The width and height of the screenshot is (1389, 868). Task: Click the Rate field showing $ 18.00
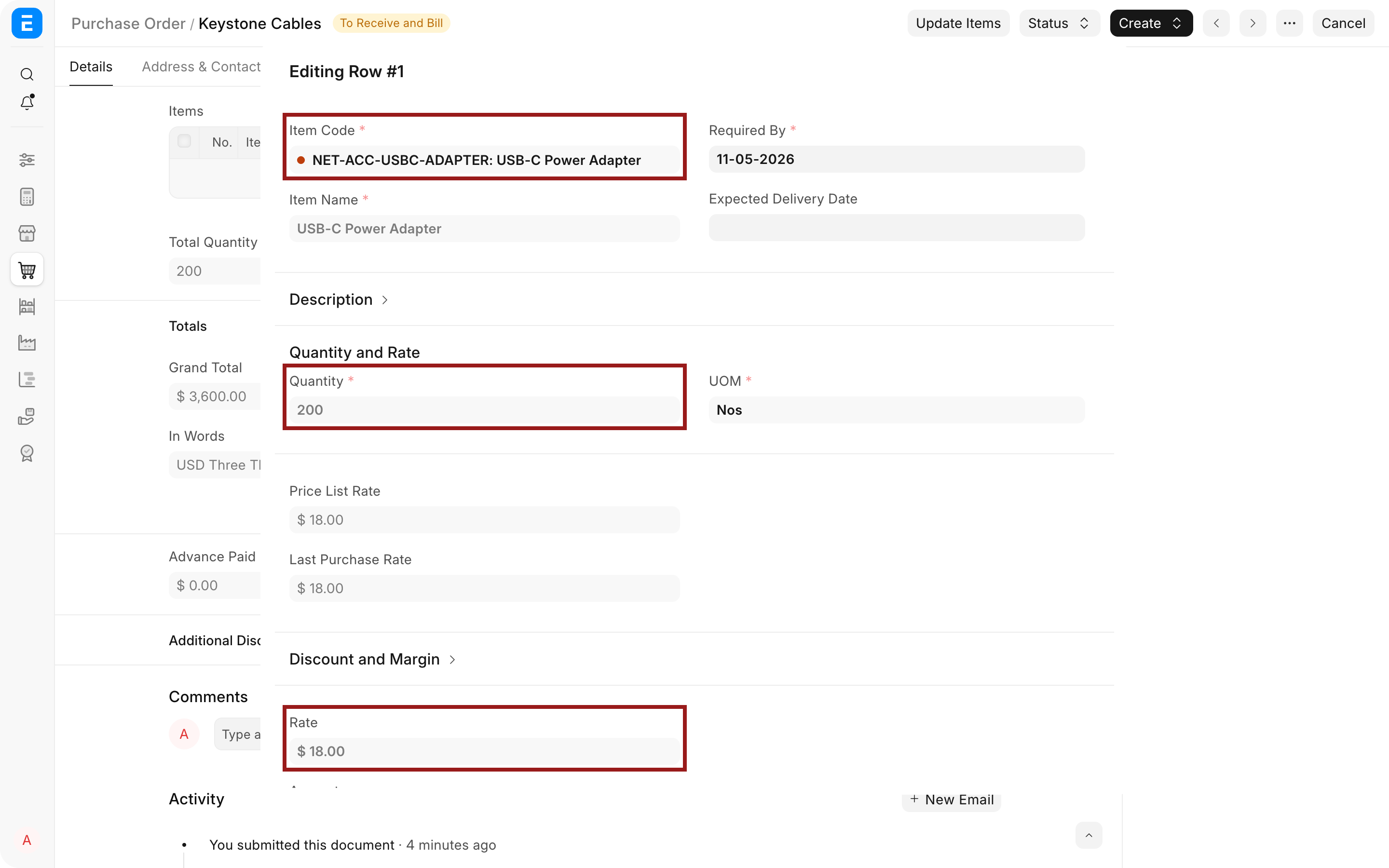point(484,751)
